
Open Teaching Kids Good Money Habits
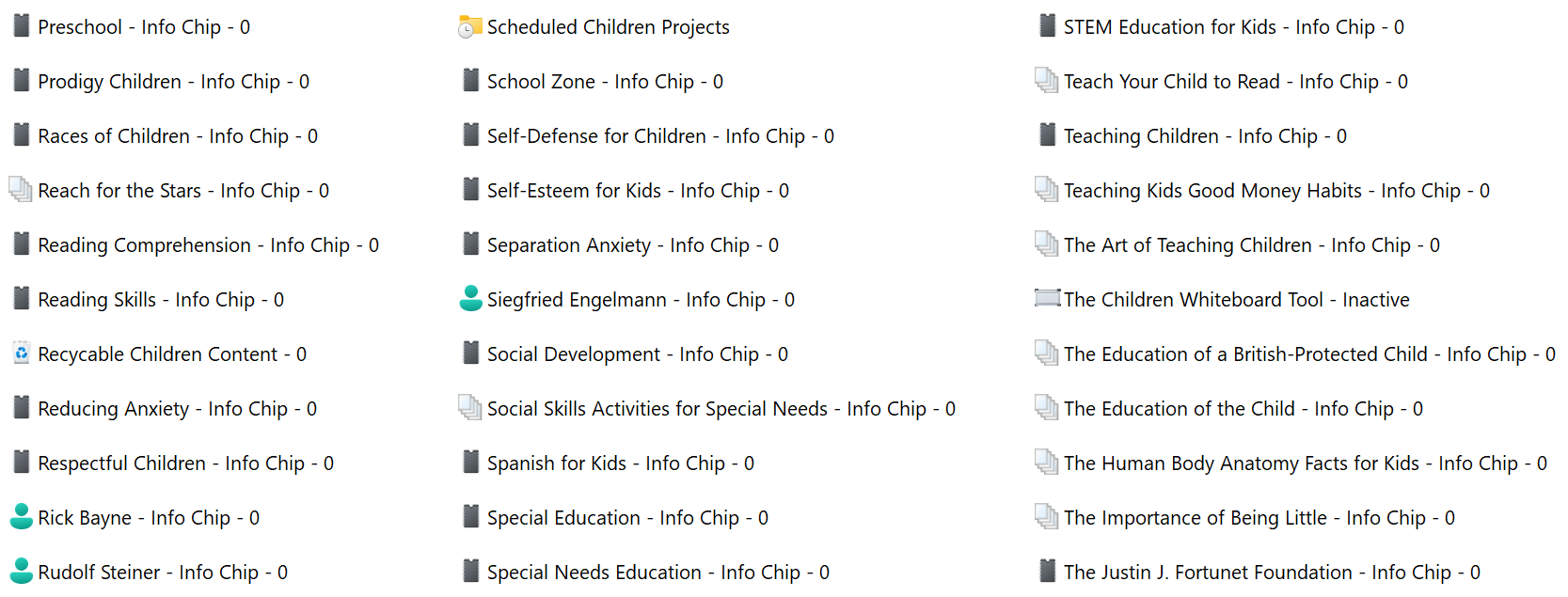pos(1275,191)
